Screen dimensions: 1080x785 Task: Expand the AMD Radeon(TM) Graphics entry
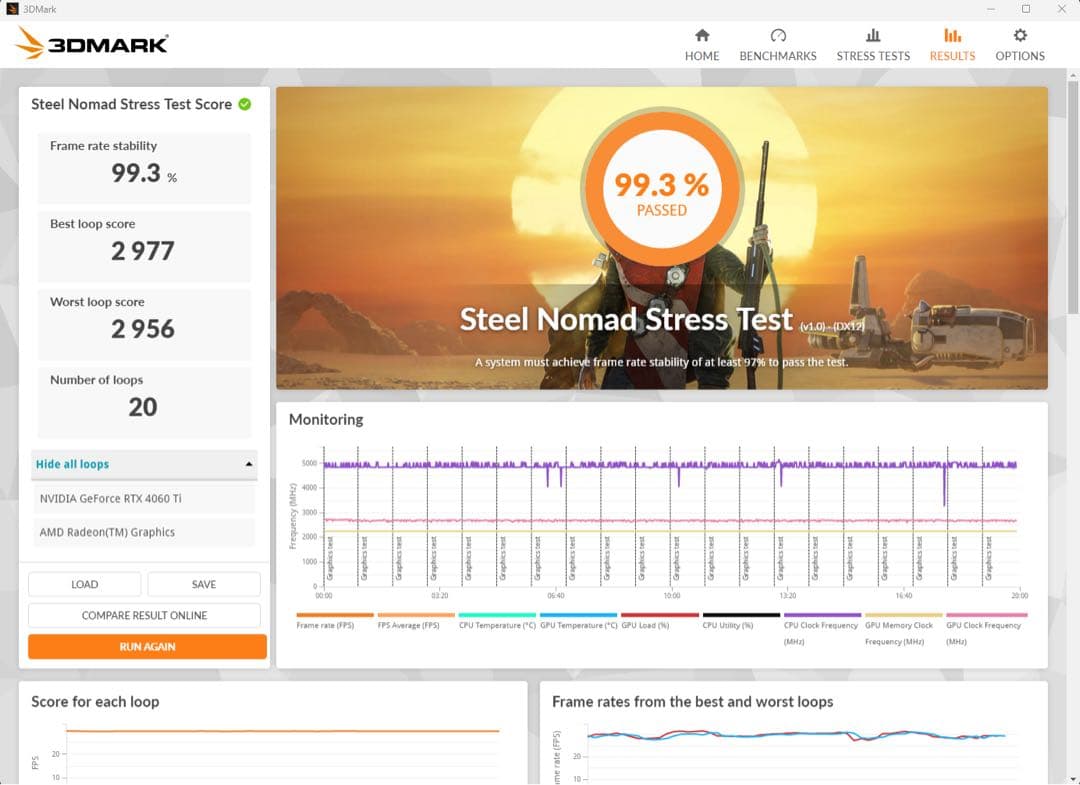144,532
